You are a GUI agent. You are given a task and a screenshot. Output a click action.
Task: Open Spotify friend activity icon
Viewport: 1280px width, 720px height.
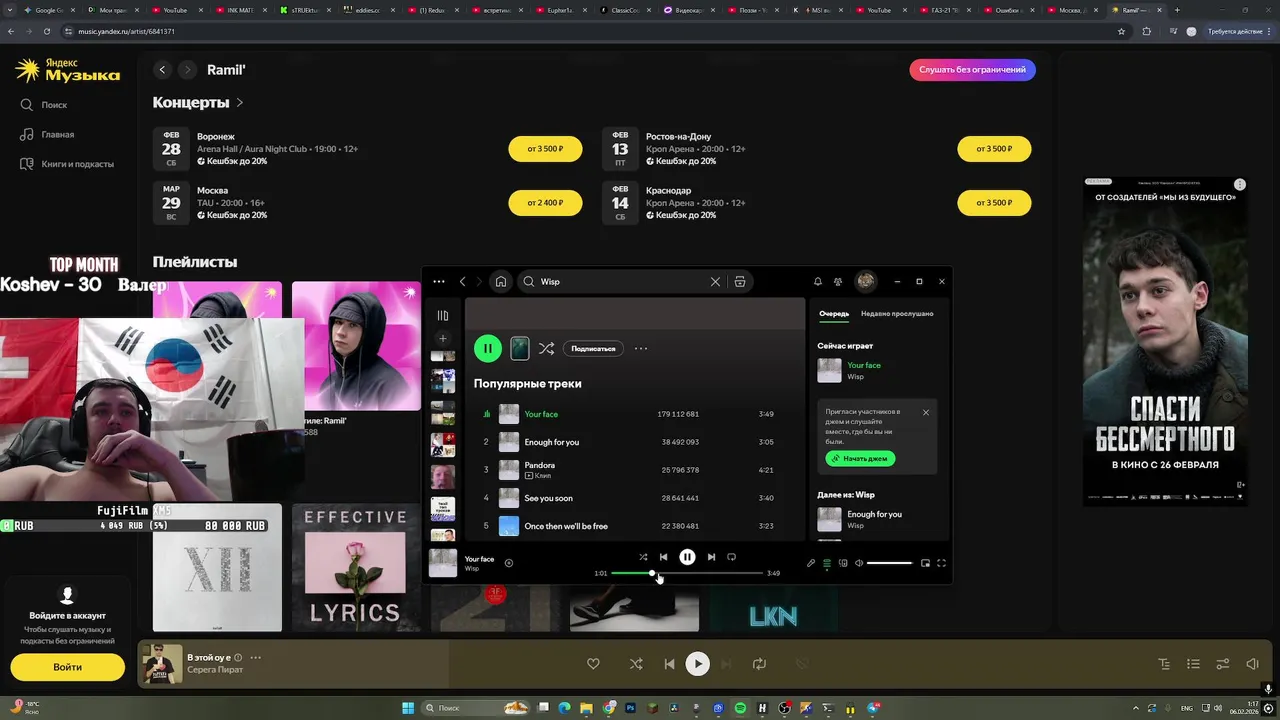click(x=838, y=282)
